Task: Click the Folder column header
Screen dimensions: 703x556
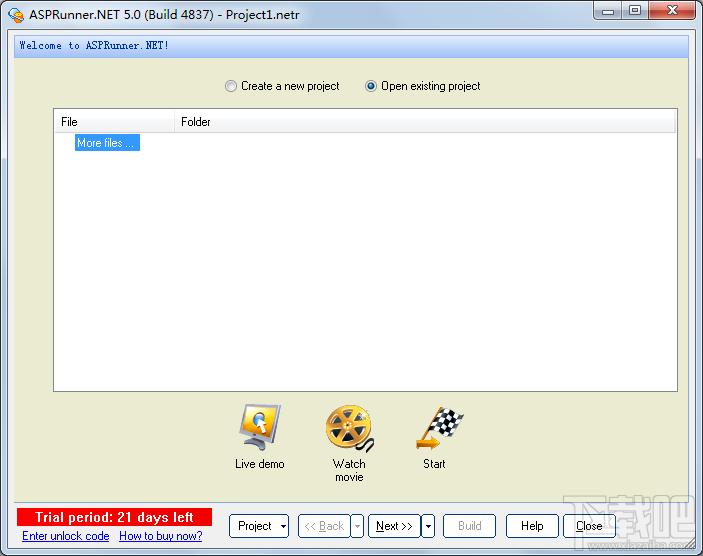Action: pyautogui.click(x=425, y=122)
